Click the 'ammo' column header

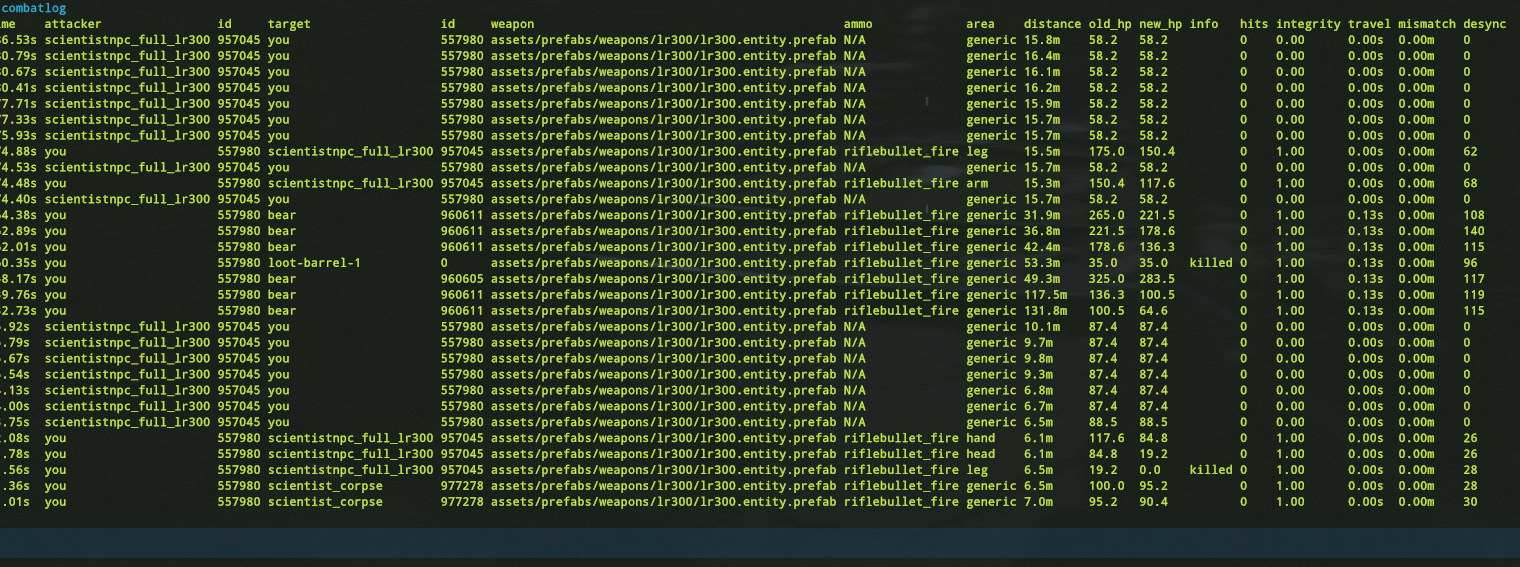(x=858, y=23)
